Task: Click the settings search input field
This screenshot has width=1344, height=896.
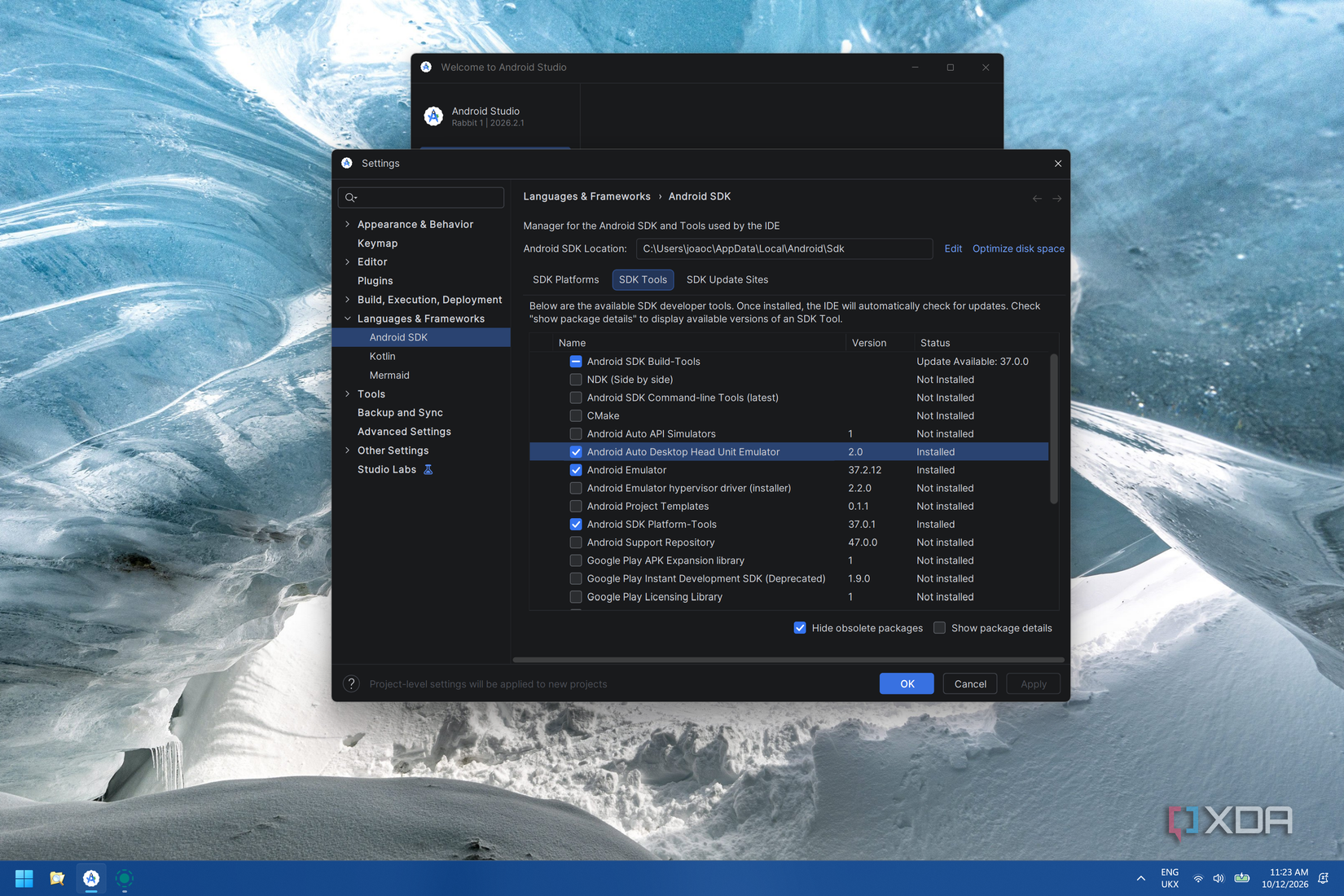Action: (421, 198)
